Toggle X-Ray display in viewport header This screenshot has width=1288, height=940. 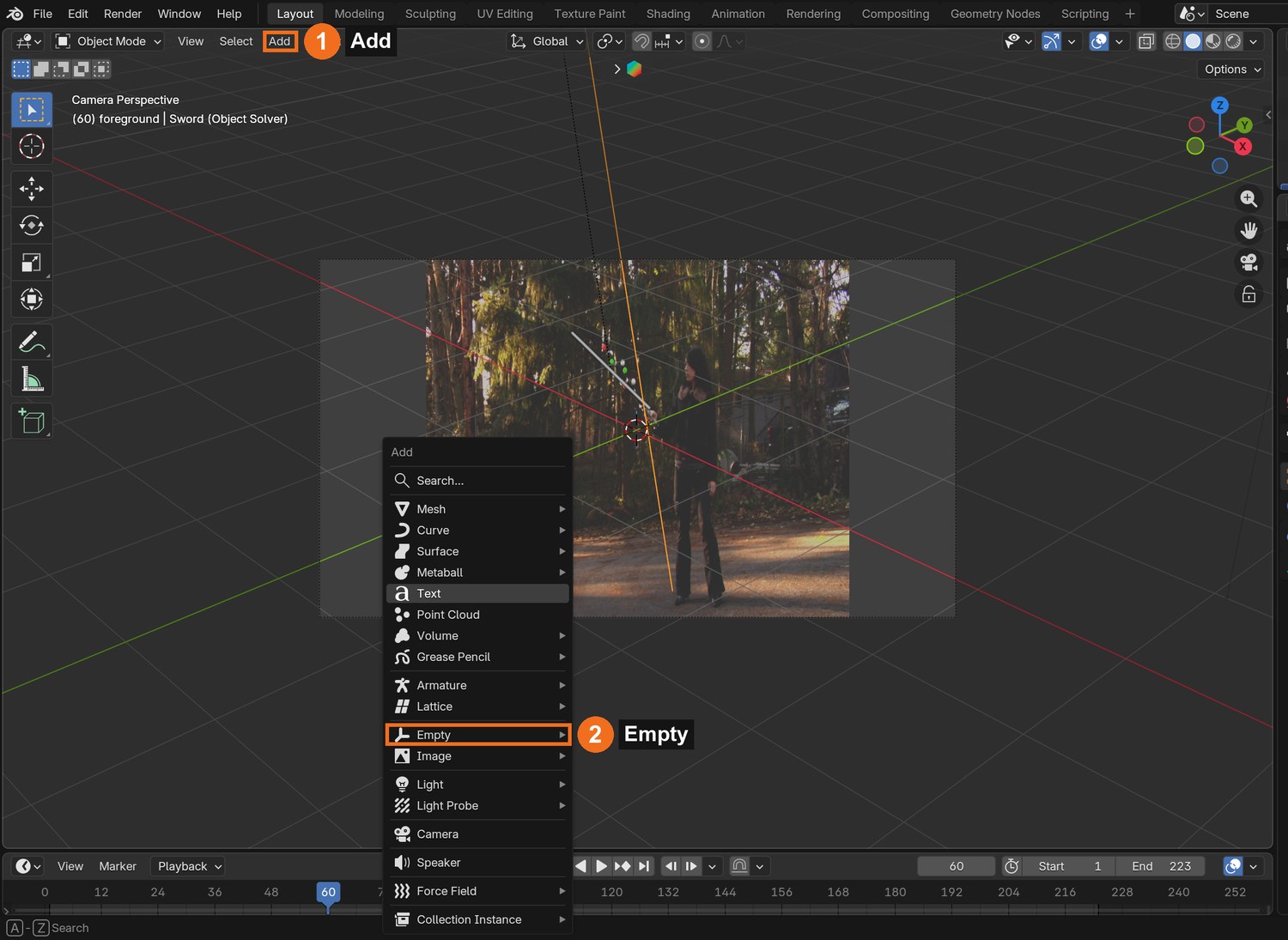(x=1146, y=41)
